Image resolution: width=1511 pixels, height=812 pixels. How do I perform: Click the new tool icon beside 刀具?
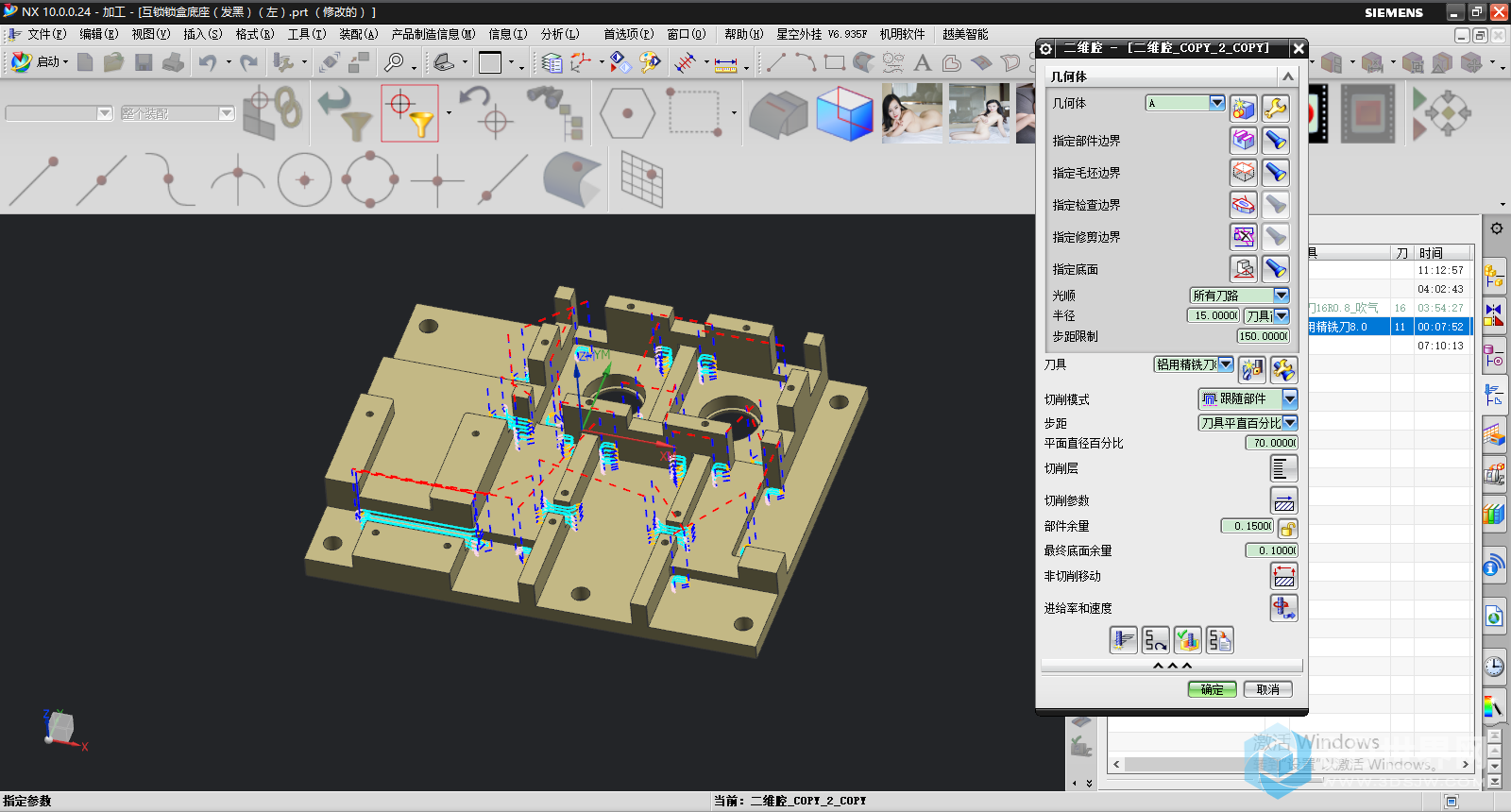1252,369
